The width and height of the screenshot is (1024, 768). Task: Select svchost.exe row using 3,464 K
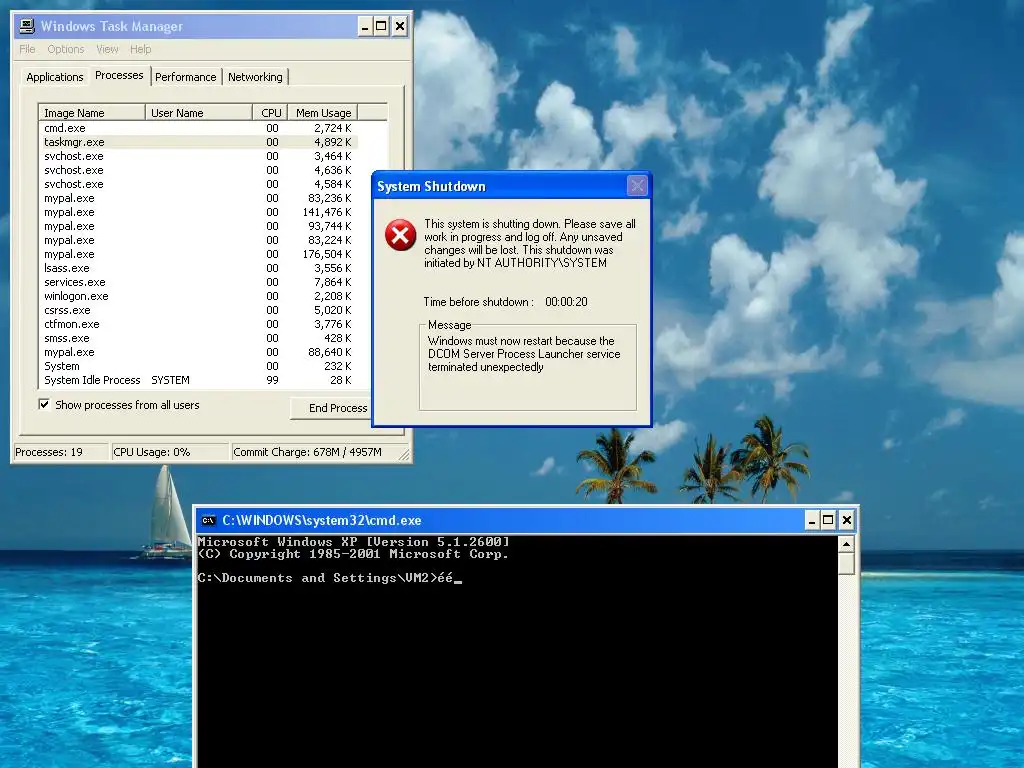pos(199,156)
